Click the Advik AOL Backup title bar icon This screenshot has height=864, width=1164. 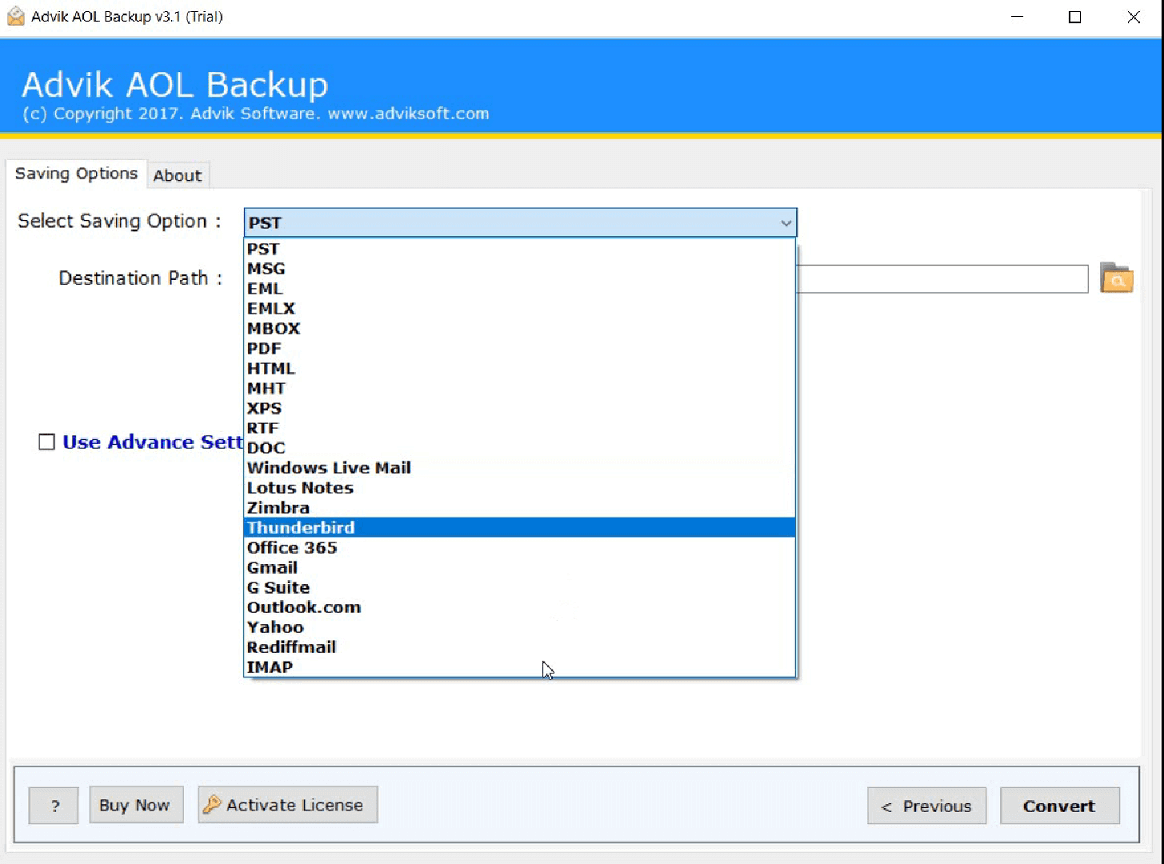point(16,16)
